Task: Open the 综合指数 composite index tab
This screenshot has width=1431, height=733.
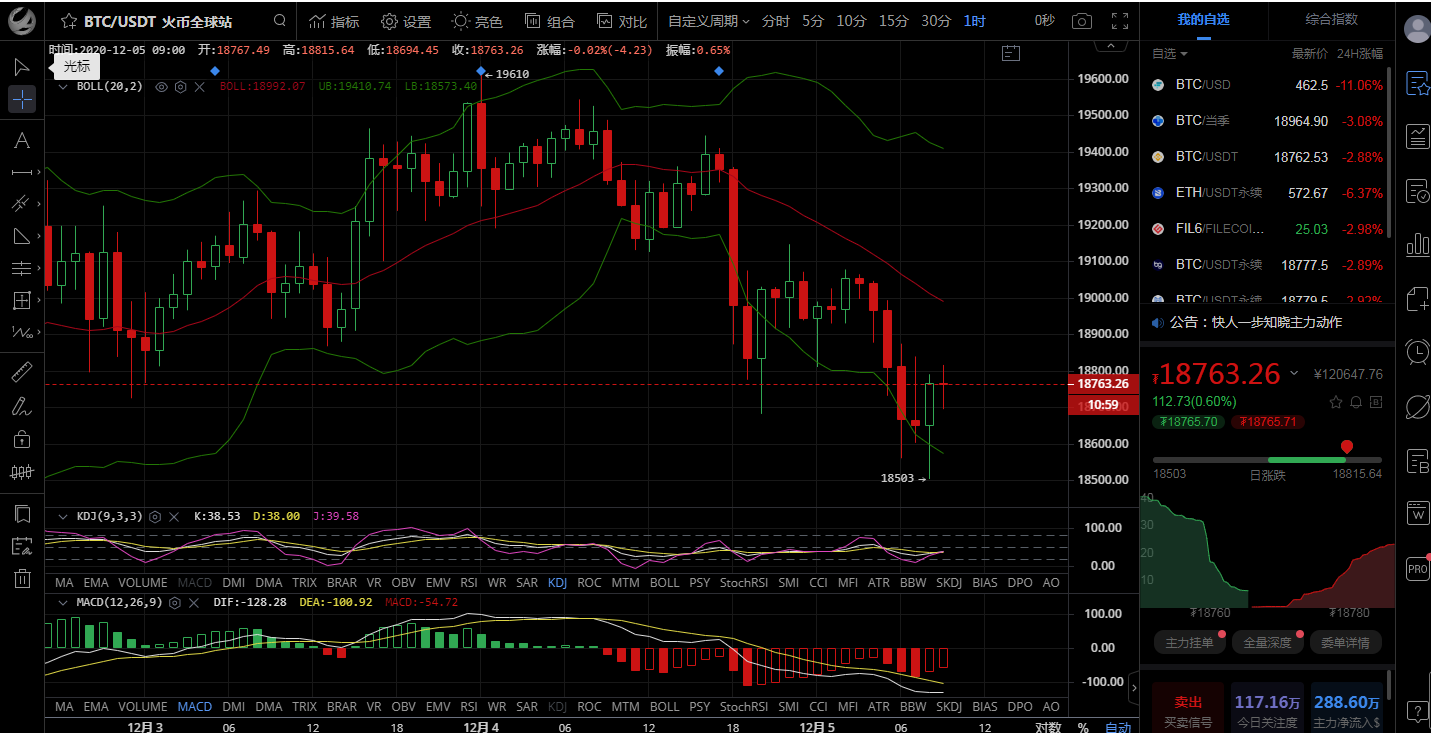Action: pos(1331,19)
